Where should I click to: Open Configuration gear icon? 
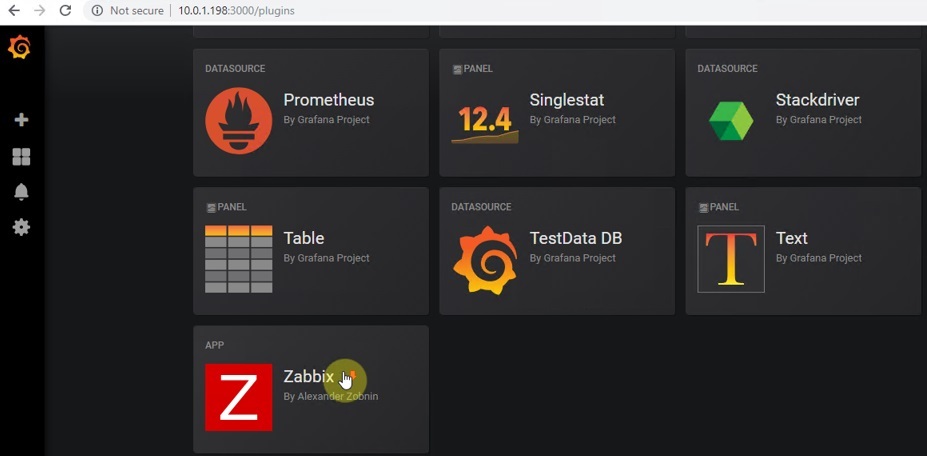pyautogui.click(x=21, y=228)
